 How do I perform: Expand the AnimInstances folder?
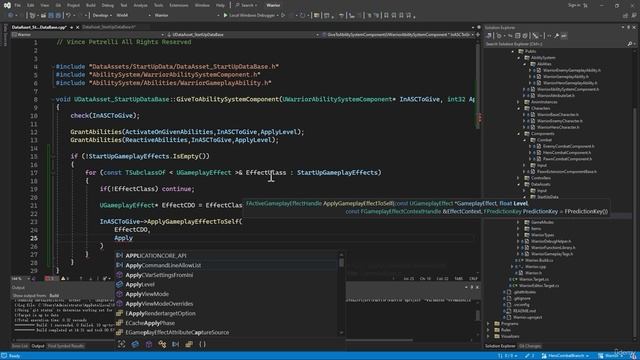tap(519, 102)
